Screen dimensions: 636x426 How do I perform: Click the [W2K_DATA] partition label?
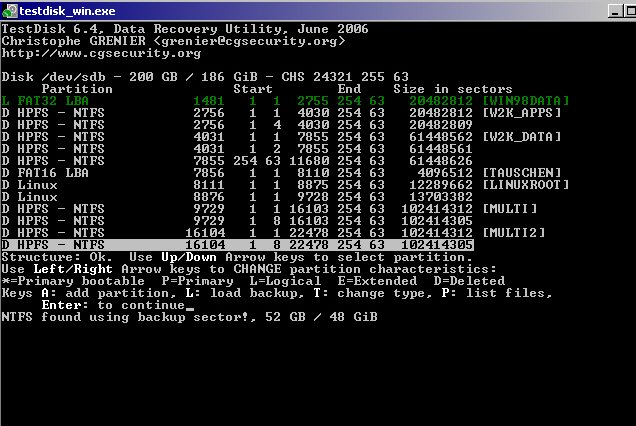click(521, 137)
